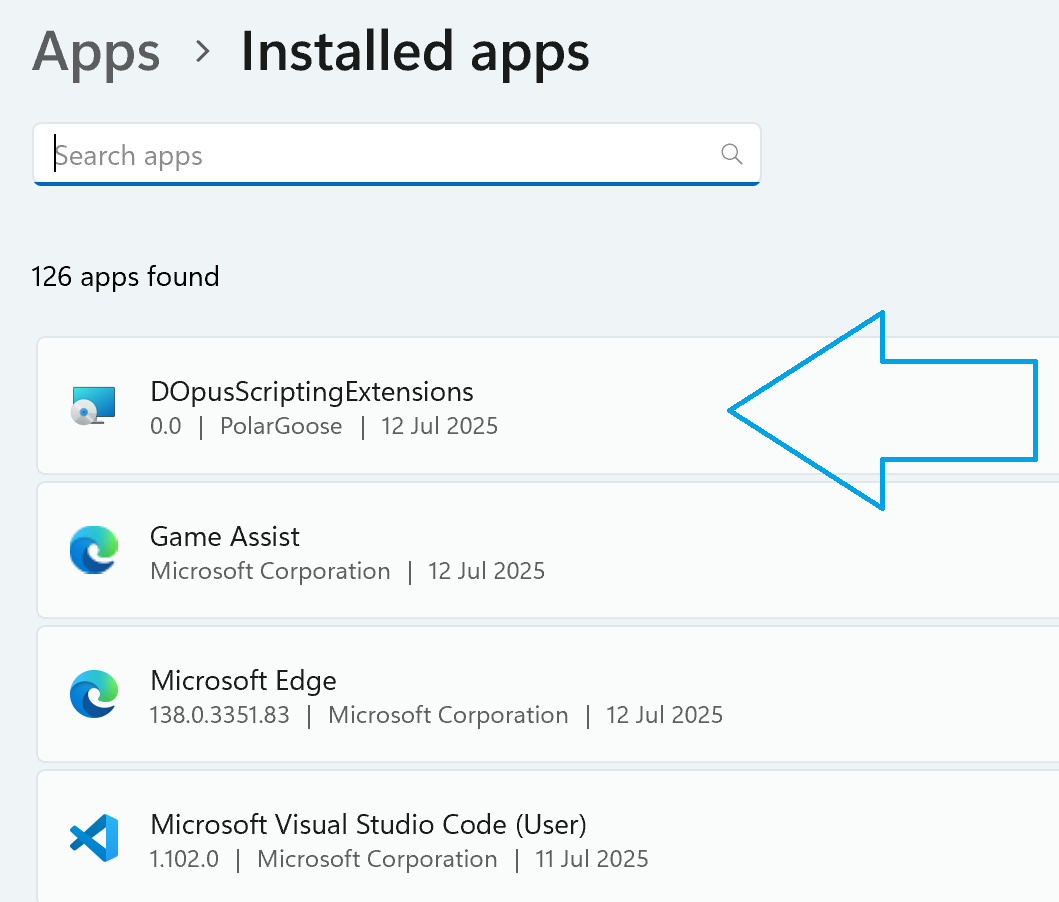1059x902 pixels.
Task: Select Microsoft Visual Studio Code (User) entry
Action: point(368,824)
